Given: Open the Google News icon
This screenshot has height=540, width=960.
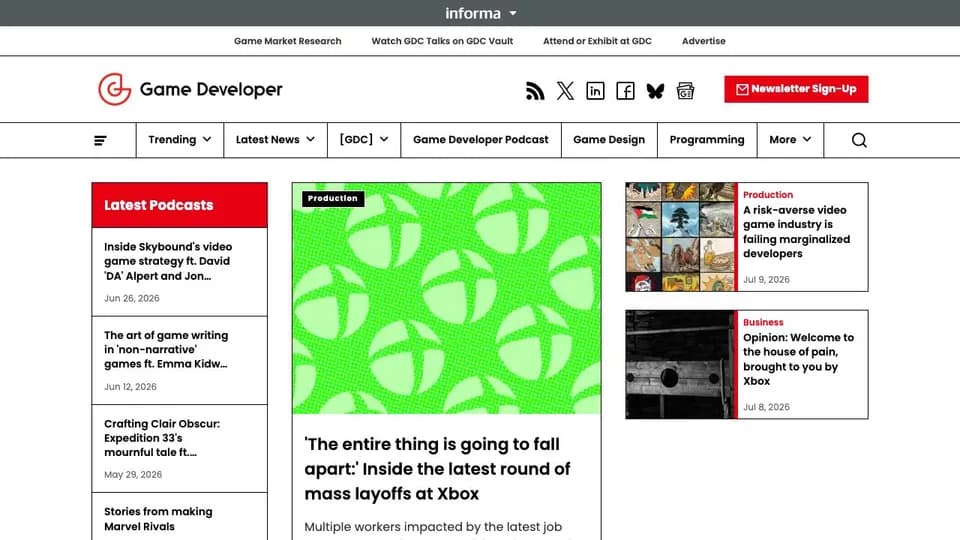Looking at the screenshot, I should click(685, 91).
